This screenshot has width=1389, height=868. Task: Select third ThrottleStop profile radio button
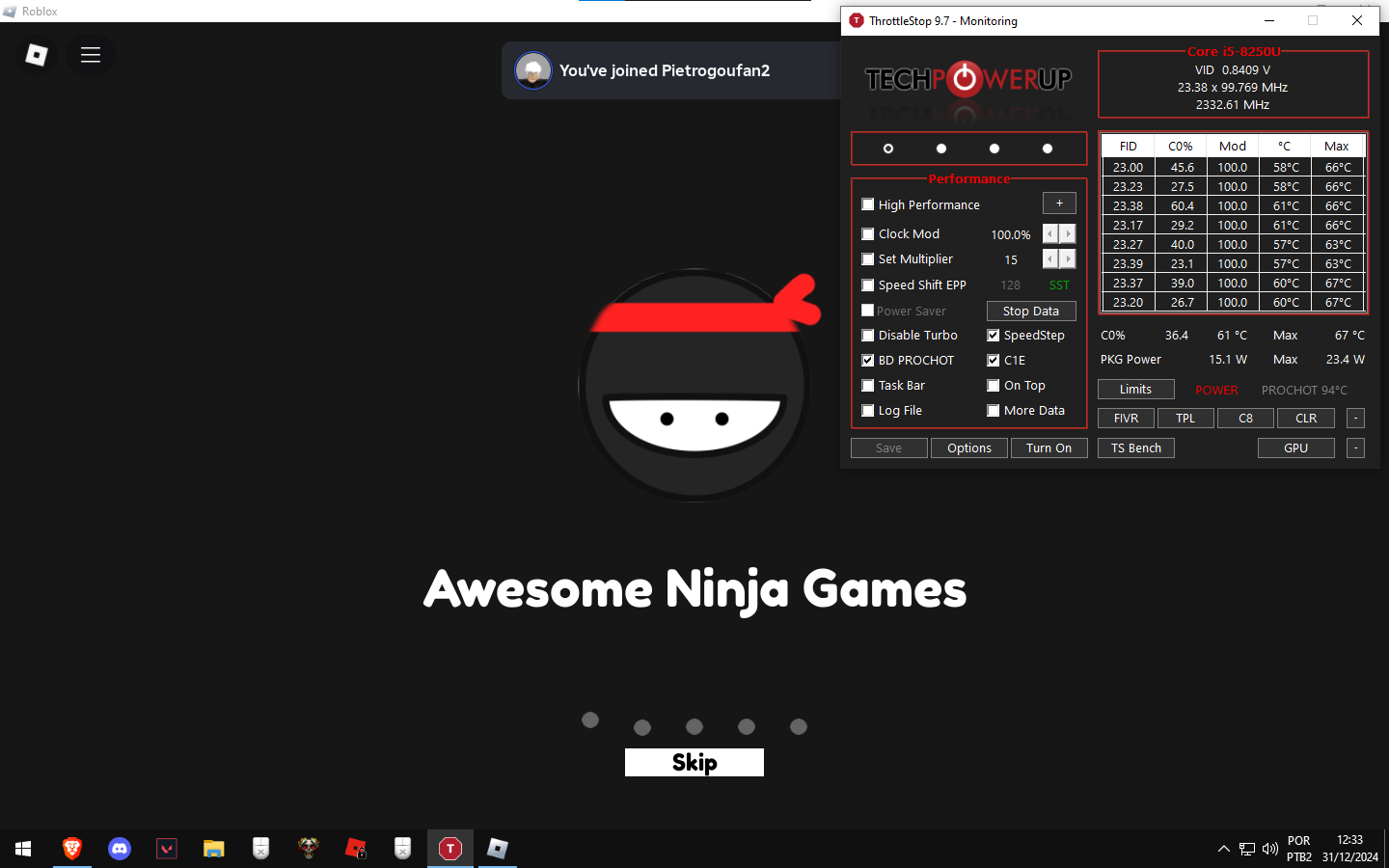coord(994,149)
